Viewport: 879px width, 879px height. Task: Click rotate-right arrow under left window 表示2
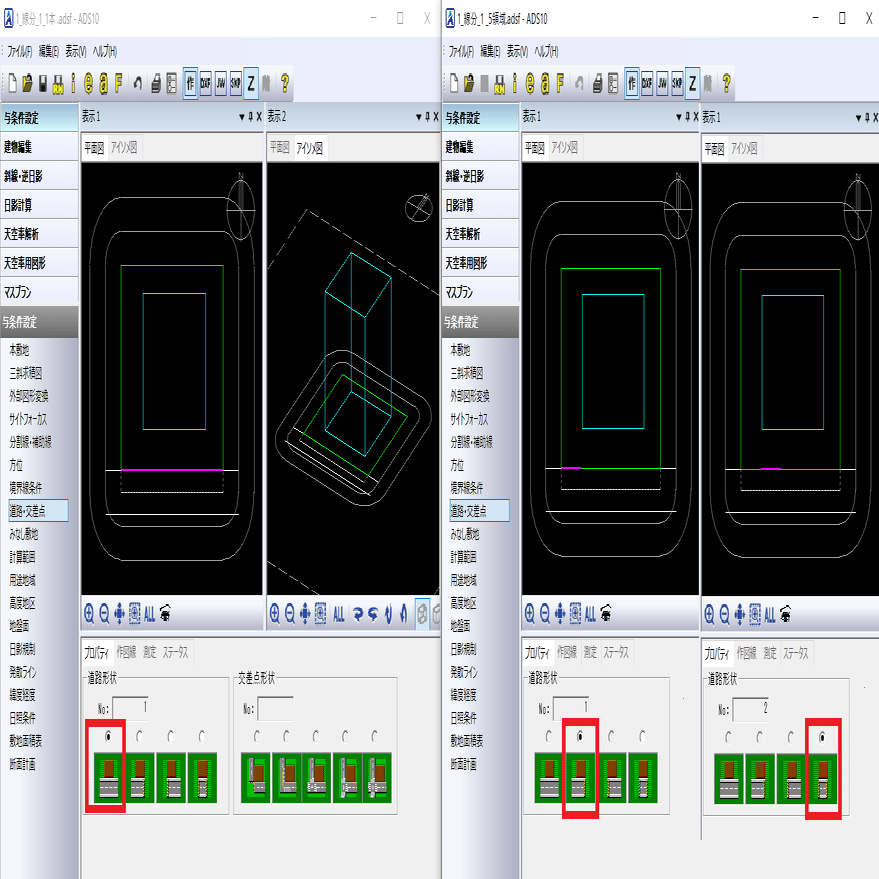point(358,614)
